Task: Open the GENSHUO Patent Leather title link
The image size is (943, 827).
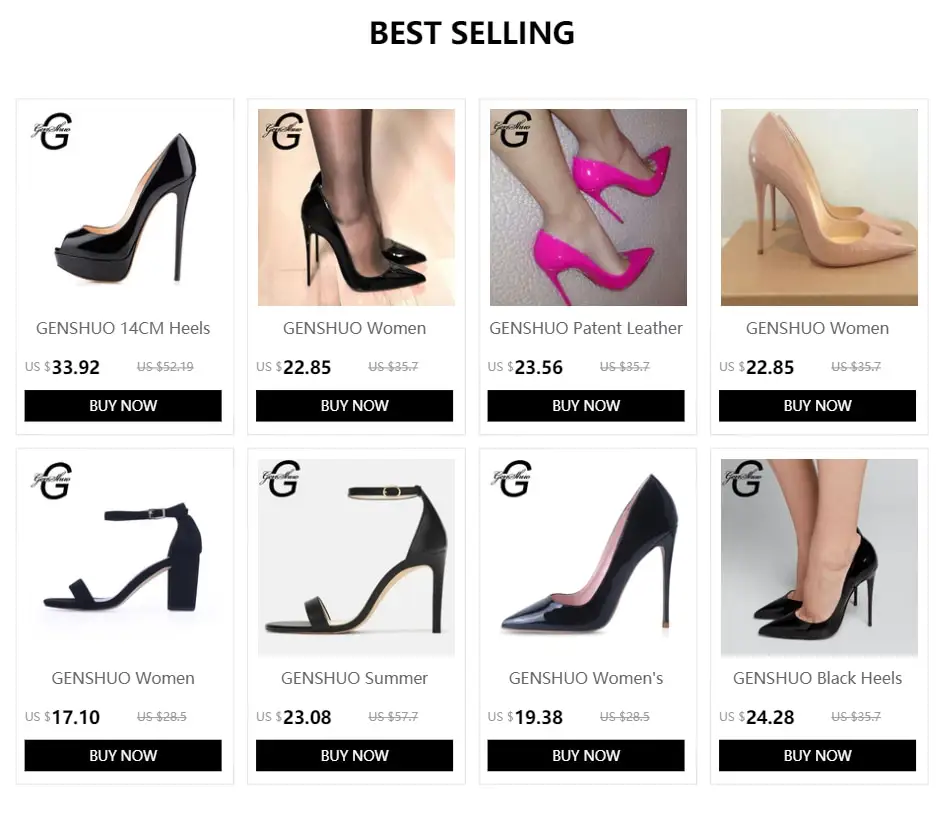Action: pyautogui.click(x=586, y=328)
